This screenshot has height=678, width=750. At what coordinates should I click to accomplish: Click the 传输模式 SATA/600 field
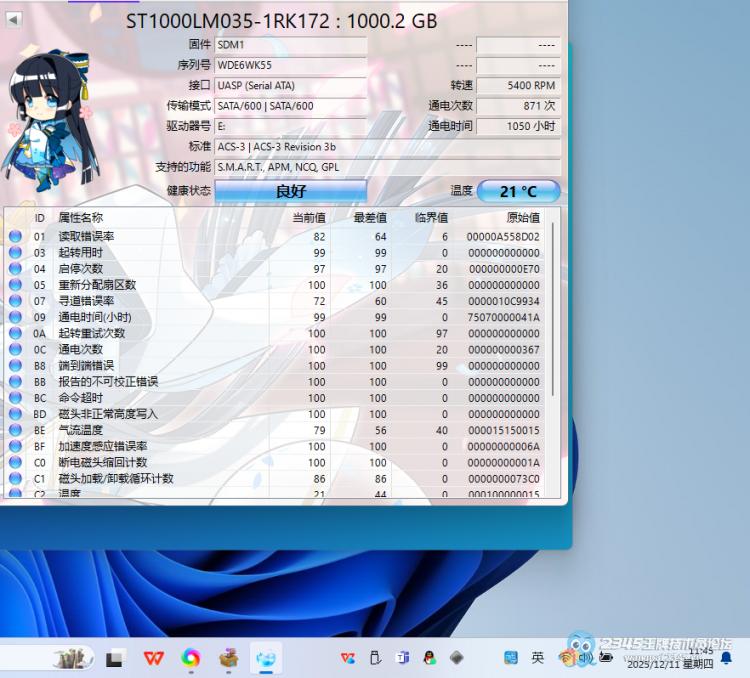tap(291, 106)
